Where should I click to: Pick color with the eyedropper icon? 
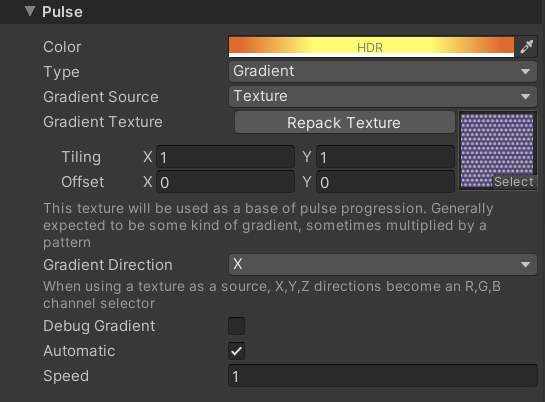tap(527, 47)
